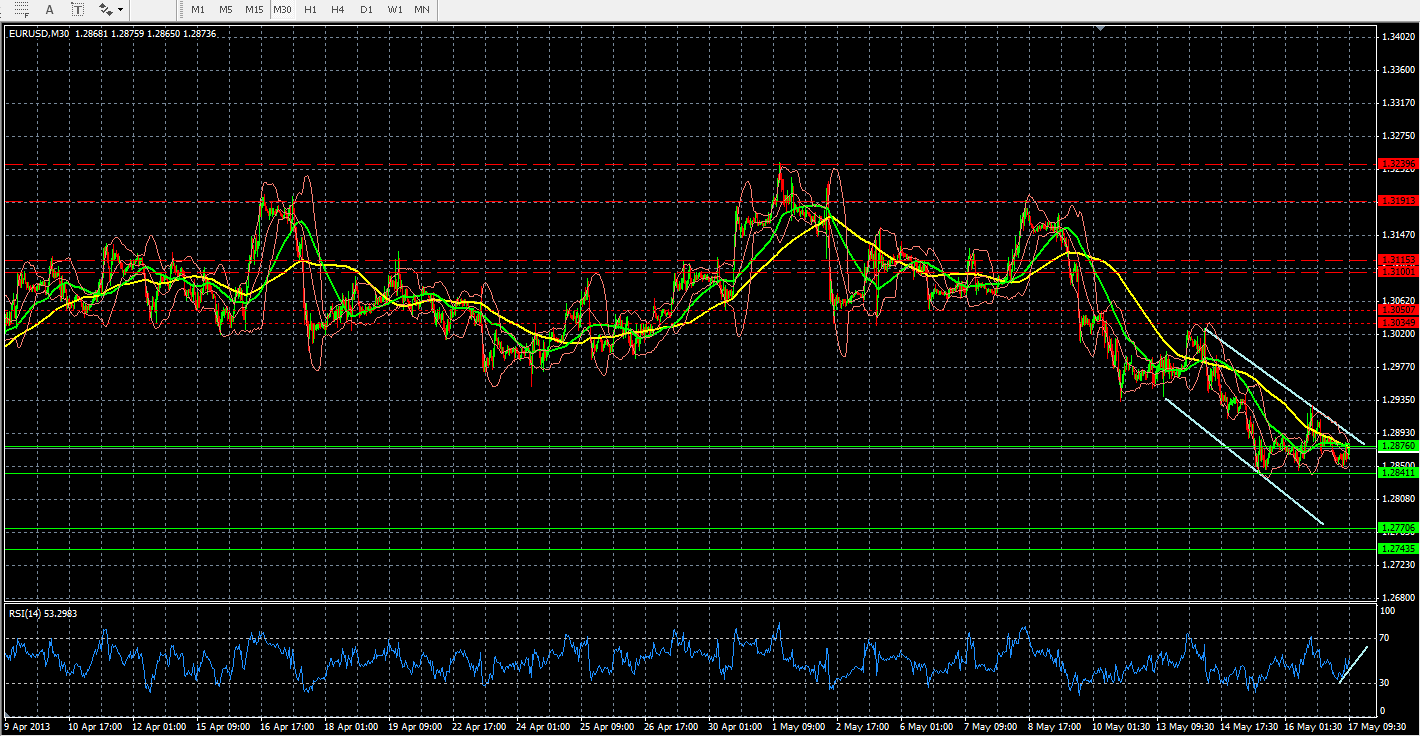Click the 1.26800 price scale value
The width and height of the screenshot is (1420, 736).
pyautogui.click(x=1398, y=597)
